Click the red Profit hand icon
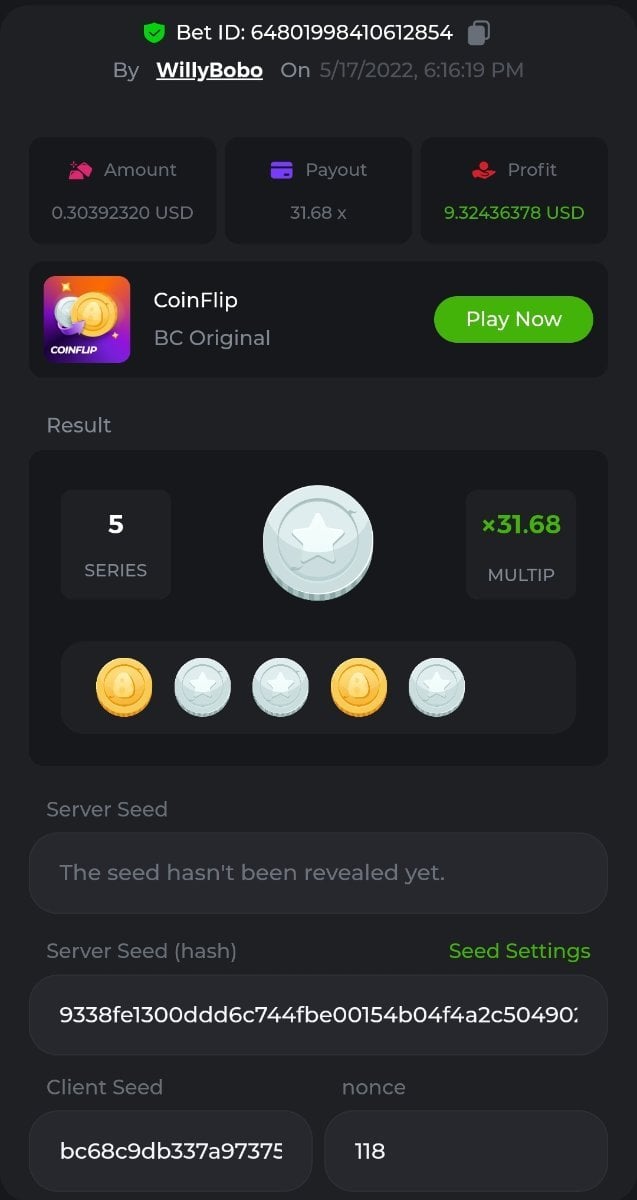Image resolution: width=637 pixels, height=1200 pixels. point(484,170)
